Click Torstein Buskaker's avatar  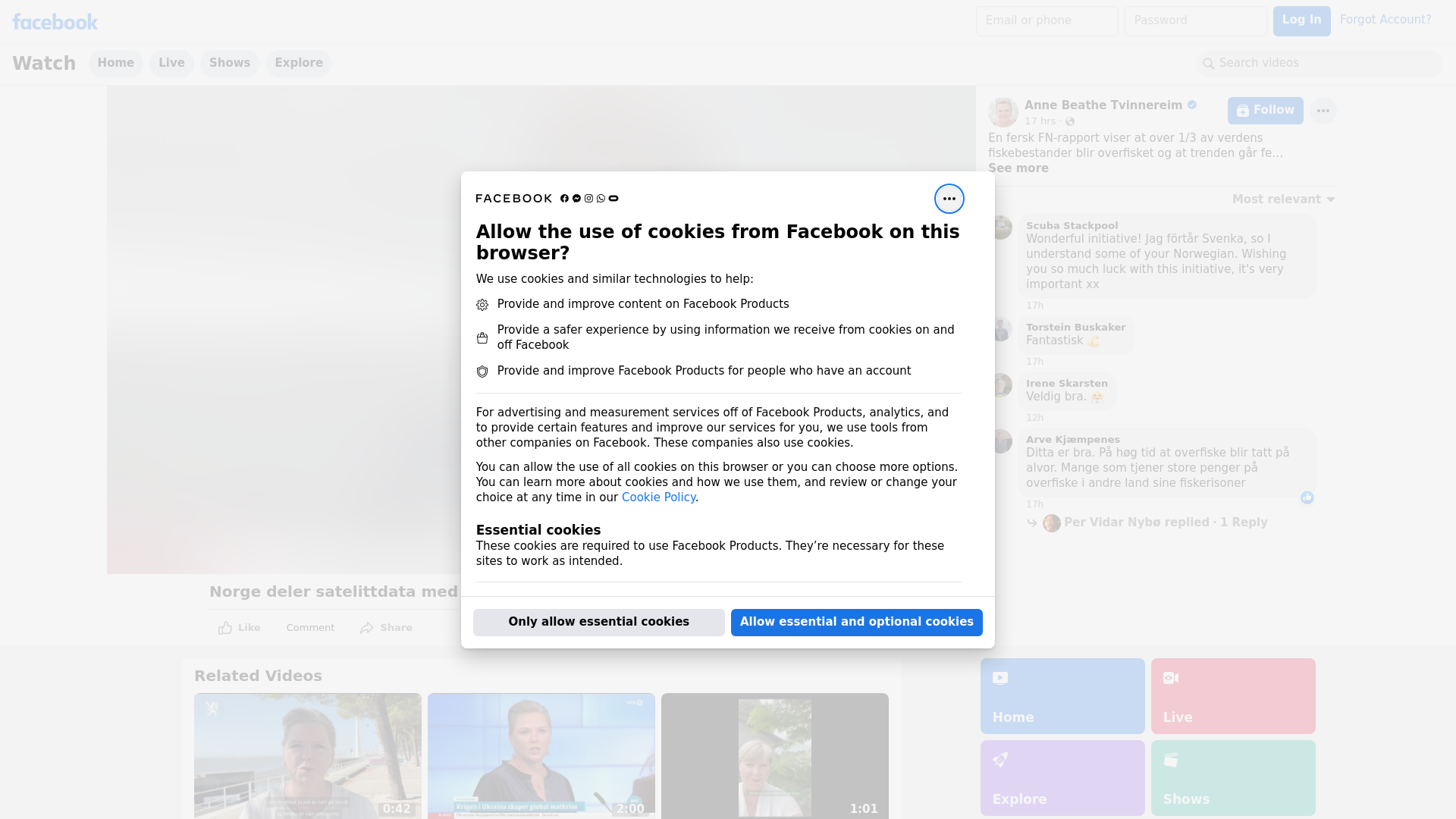coord(1002,329)
